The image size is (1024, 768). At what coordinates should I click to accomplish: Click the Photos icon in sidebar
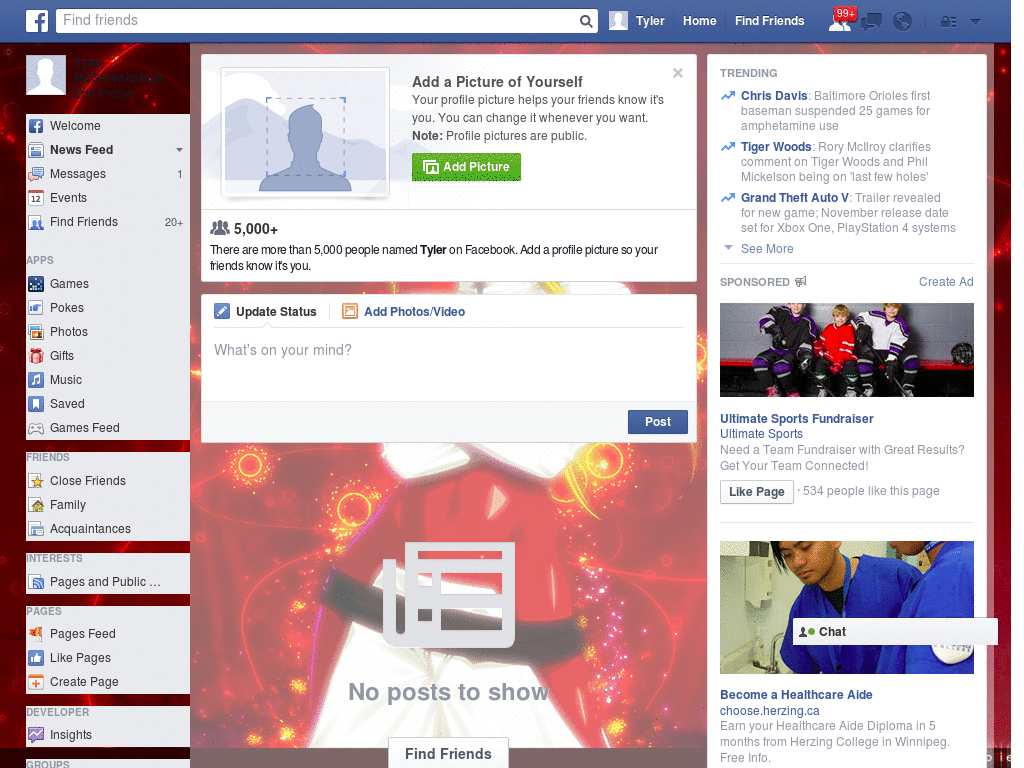(x=36, y=332)
